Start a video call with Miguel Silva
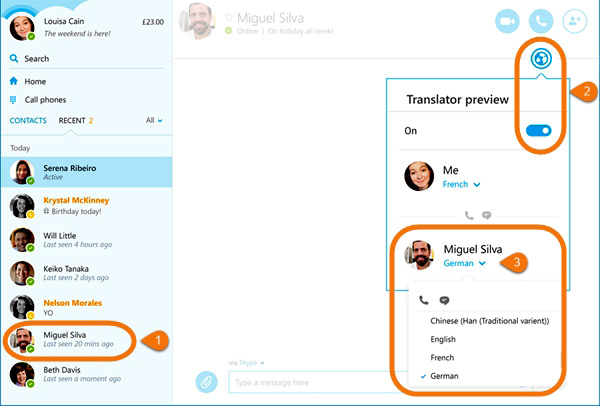 point(507,21)
